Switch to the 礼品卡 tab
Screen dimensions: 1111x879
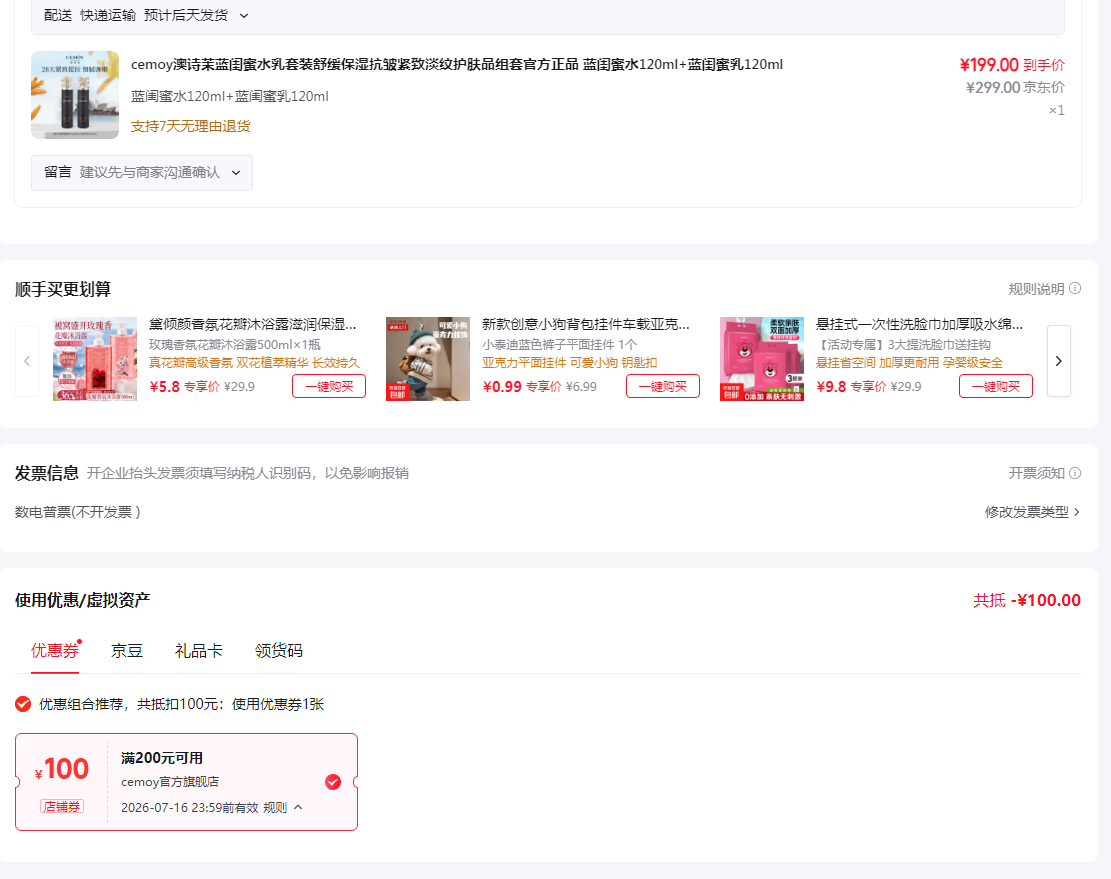(198, 651)
